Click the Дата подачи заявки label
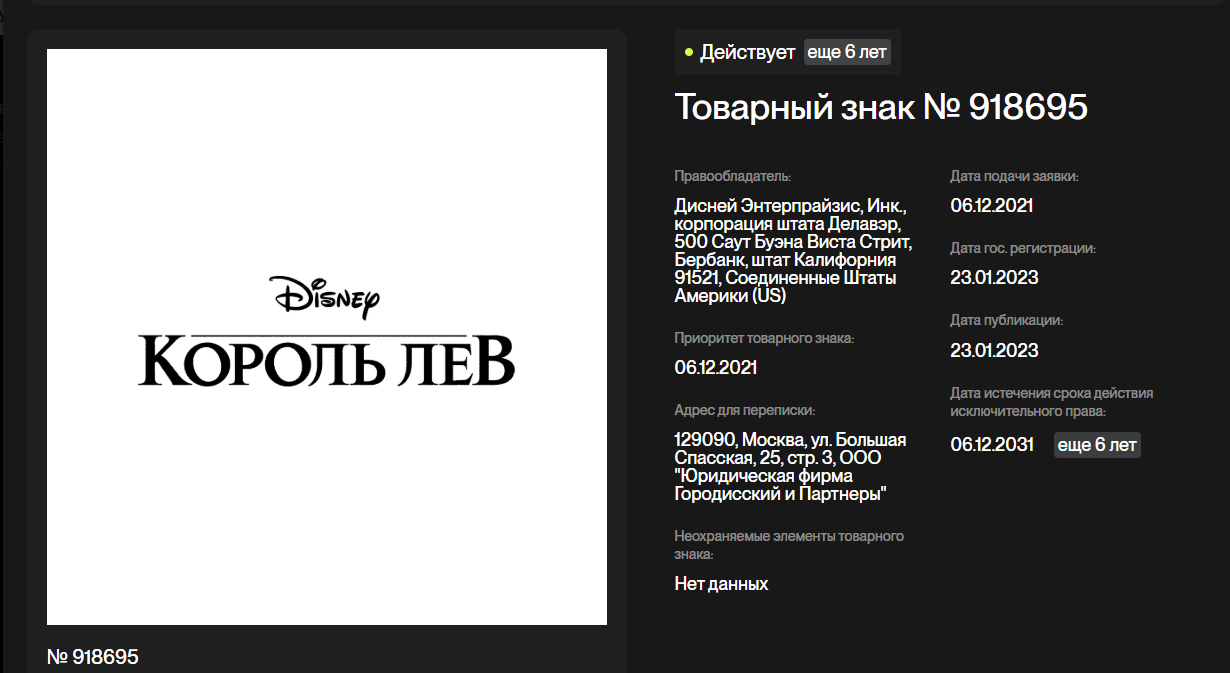This screenshot has width=1230, height=673. click(x=1014, y=177)
